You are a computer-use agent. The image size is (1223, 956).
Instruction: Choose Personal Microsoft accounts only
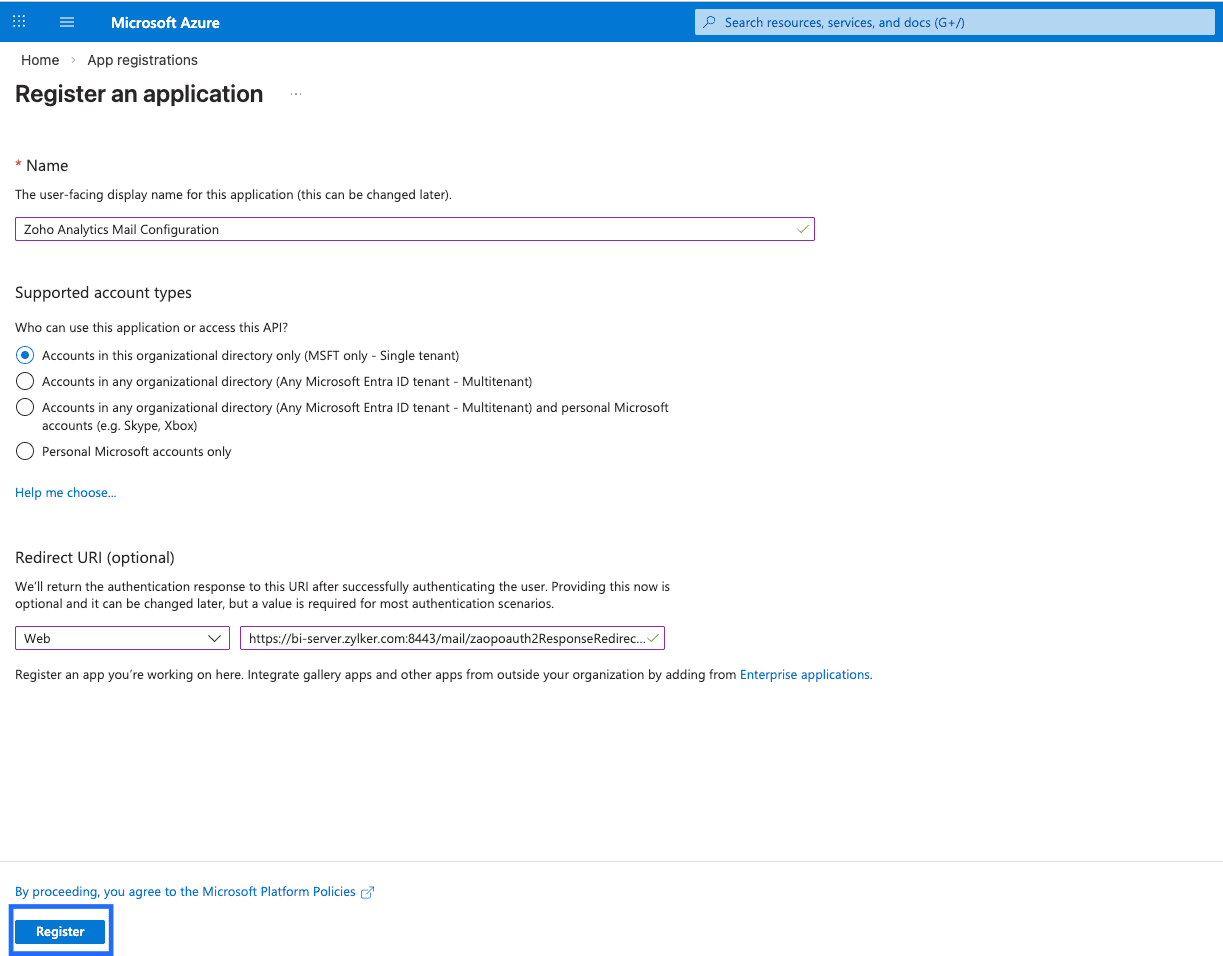[25, 451]
